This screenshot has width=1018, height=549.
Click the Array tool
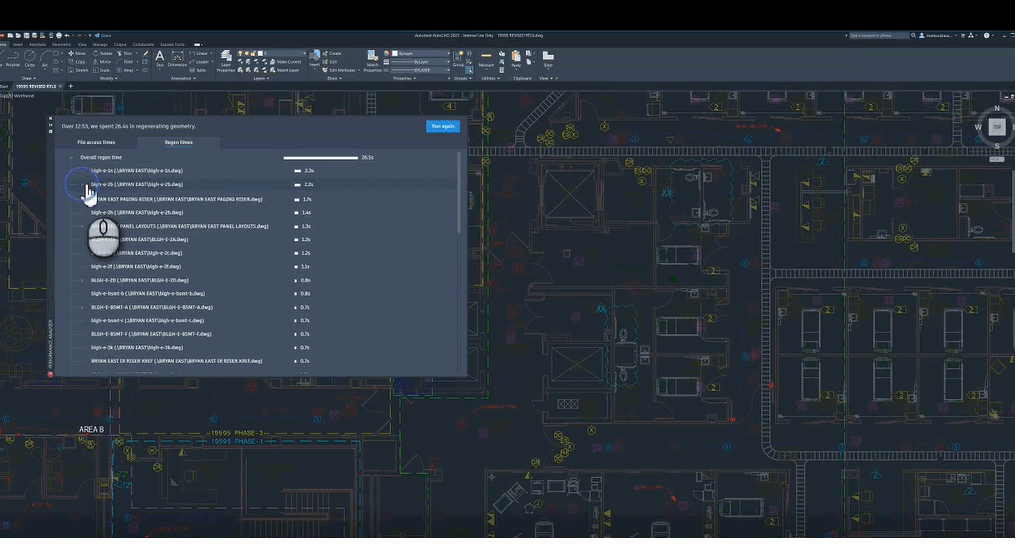pyautogui.click(x=126, y=70)
